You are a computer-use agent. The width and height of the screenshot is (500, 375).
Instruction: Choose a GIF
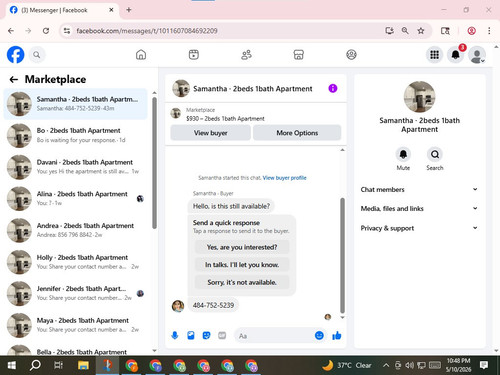tap(222, 335)
